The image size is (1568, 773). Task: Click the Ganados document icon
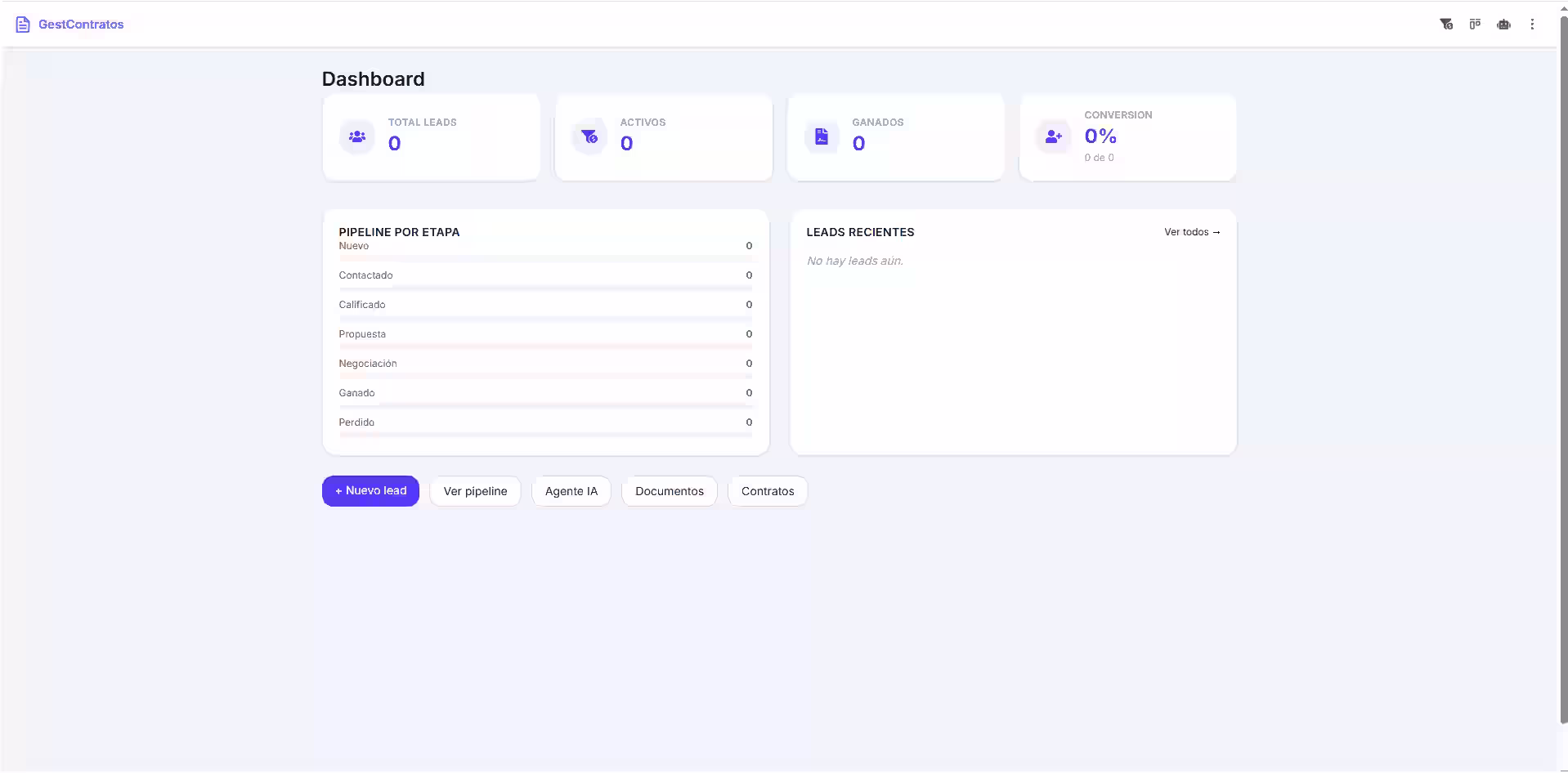[822, 137]
